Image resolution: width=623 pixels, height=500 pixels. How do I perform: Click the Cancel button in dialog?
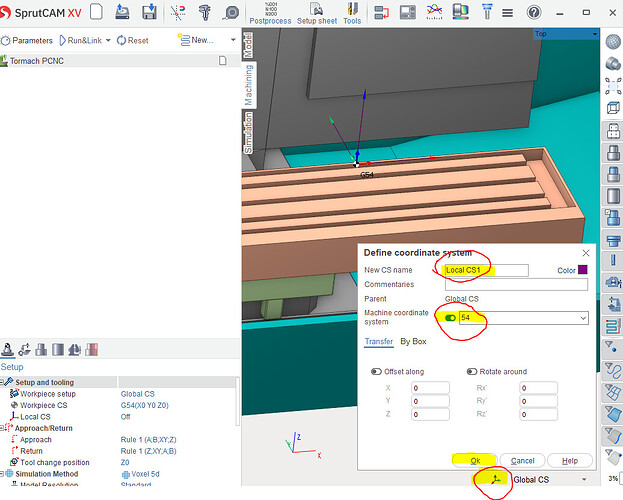point(522,461)
